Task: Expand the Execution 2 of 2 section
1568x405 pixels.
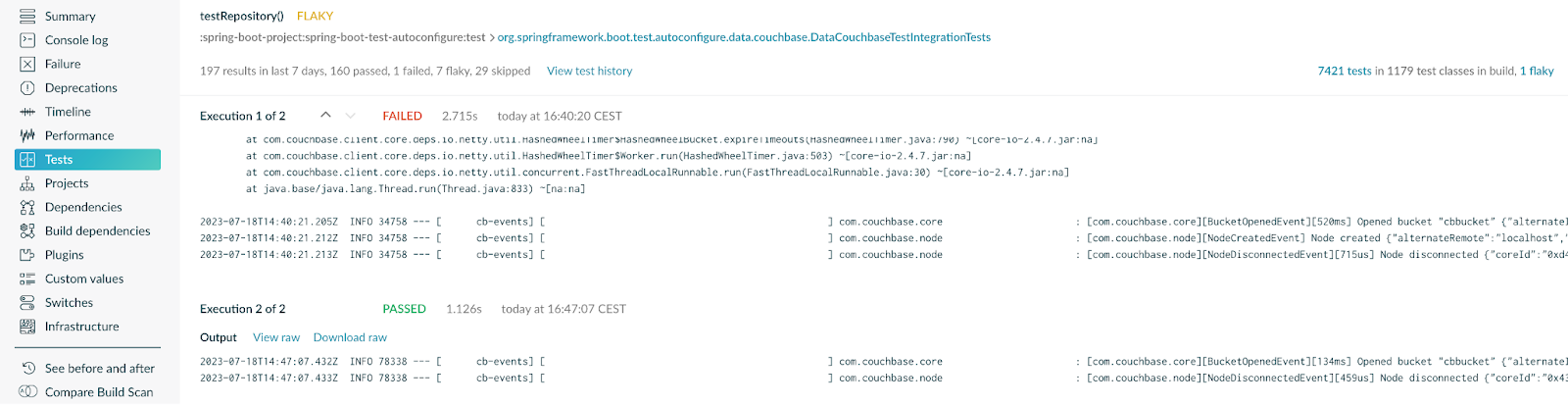Action: click(242, 309)
